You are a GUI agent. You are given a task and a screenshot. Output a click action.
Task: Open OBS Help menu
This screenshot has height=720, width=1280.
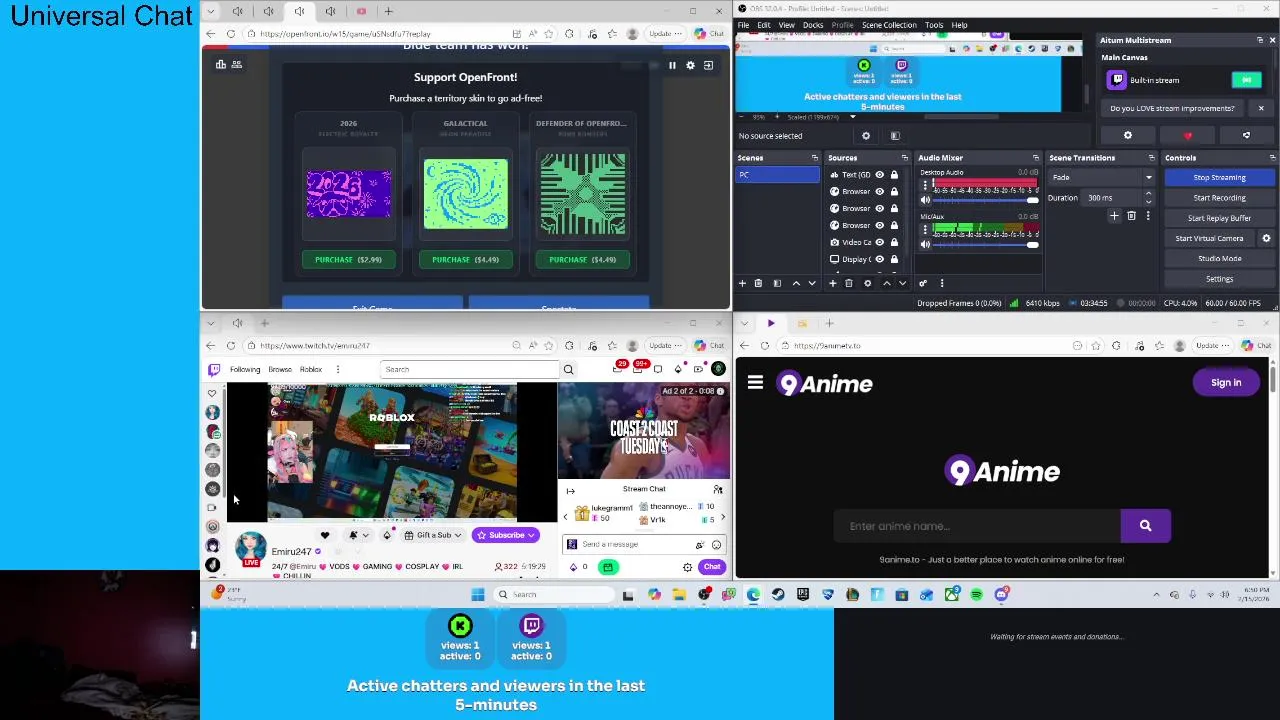tap(960, 25)
